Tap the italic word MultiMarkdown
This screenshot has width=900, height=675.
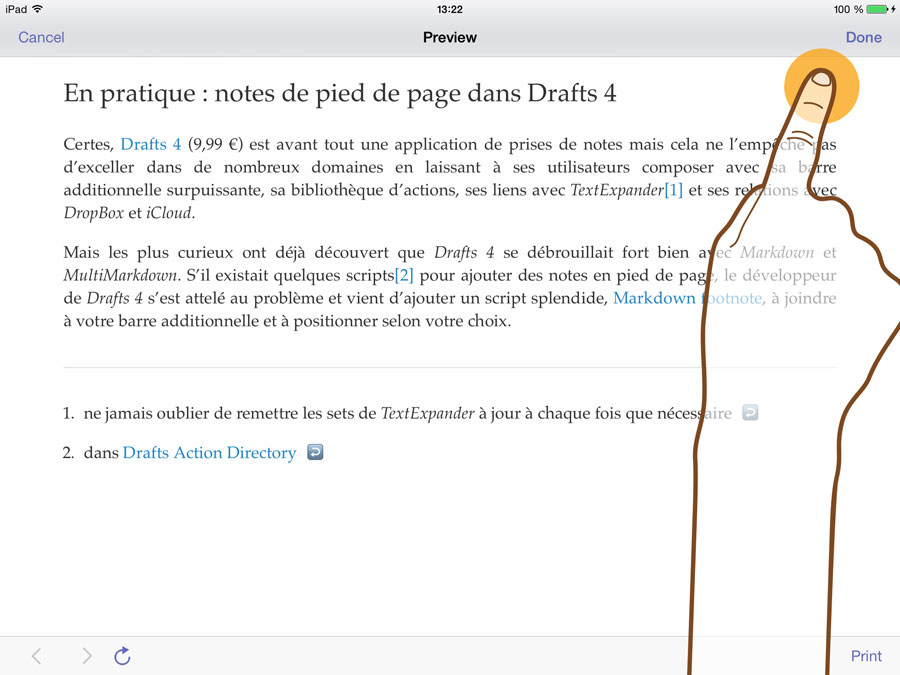click(x=120, y=276)
